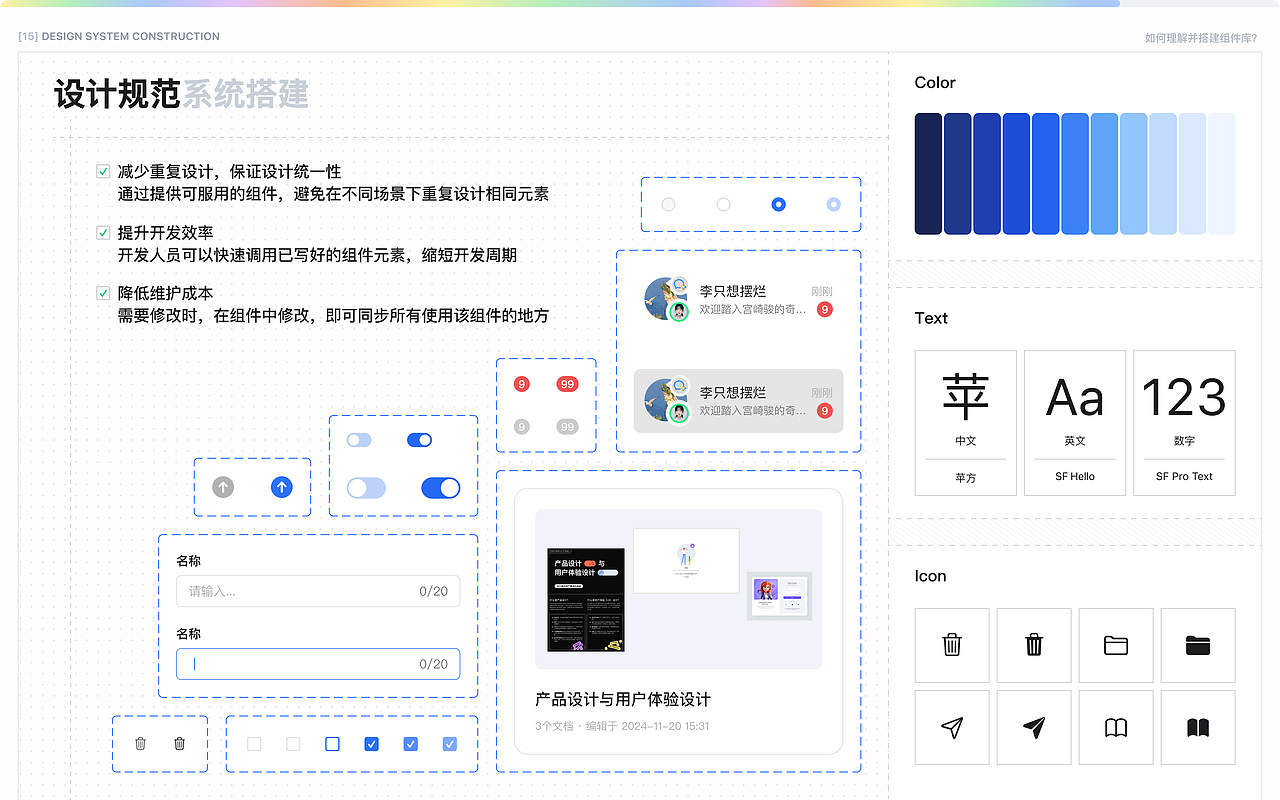Screen dimensions: 1280x800
Task: Click the Icon section label
Action: pyautogui.click(x=928, y=576)
